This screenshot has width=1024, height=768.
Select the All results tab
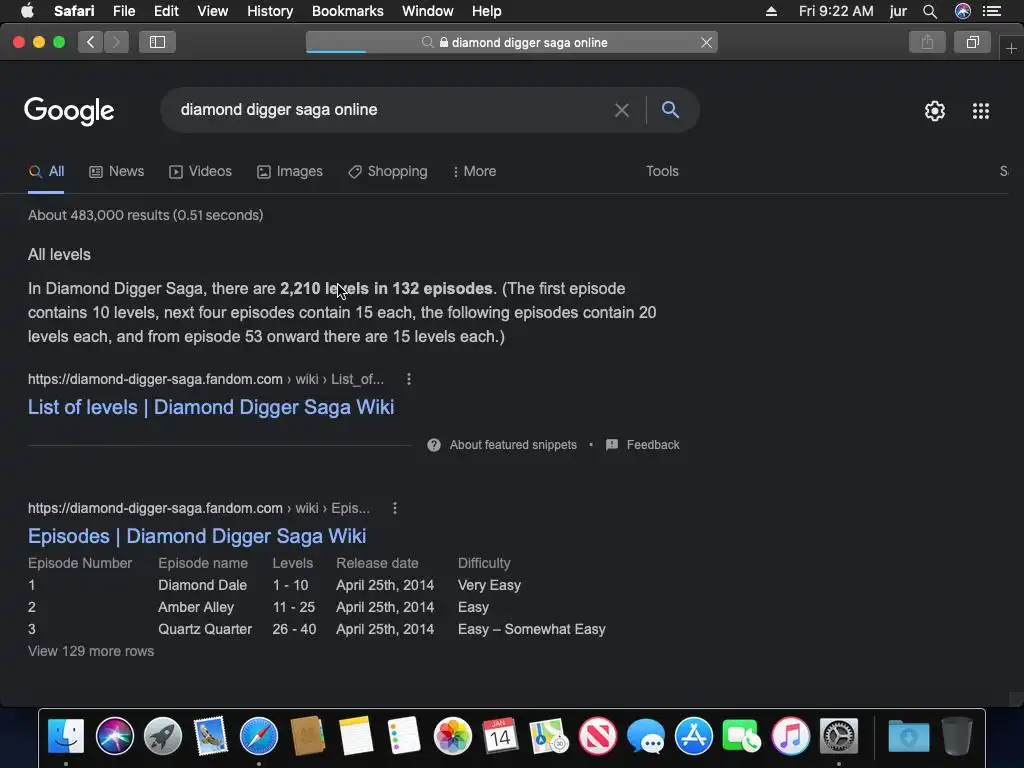pyautogui.click(x=46, y=171)
